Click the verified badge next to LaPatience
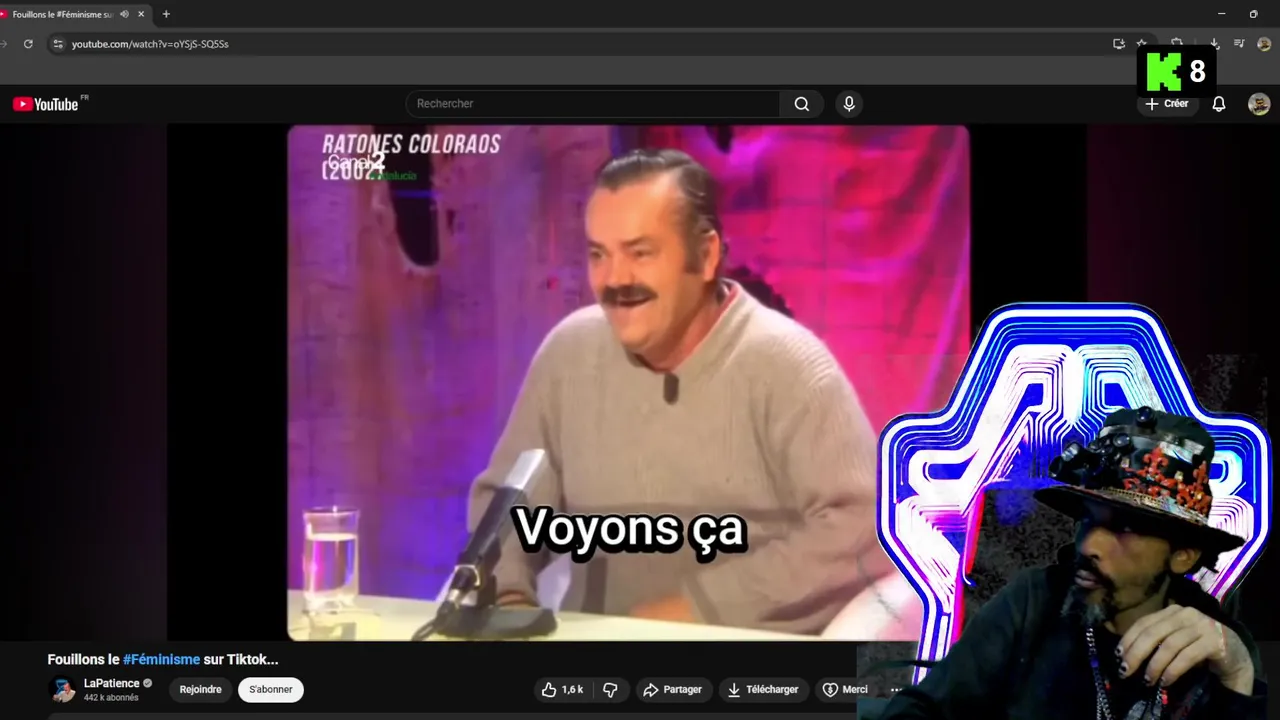 pyautogui.click(x=148, y=684)
